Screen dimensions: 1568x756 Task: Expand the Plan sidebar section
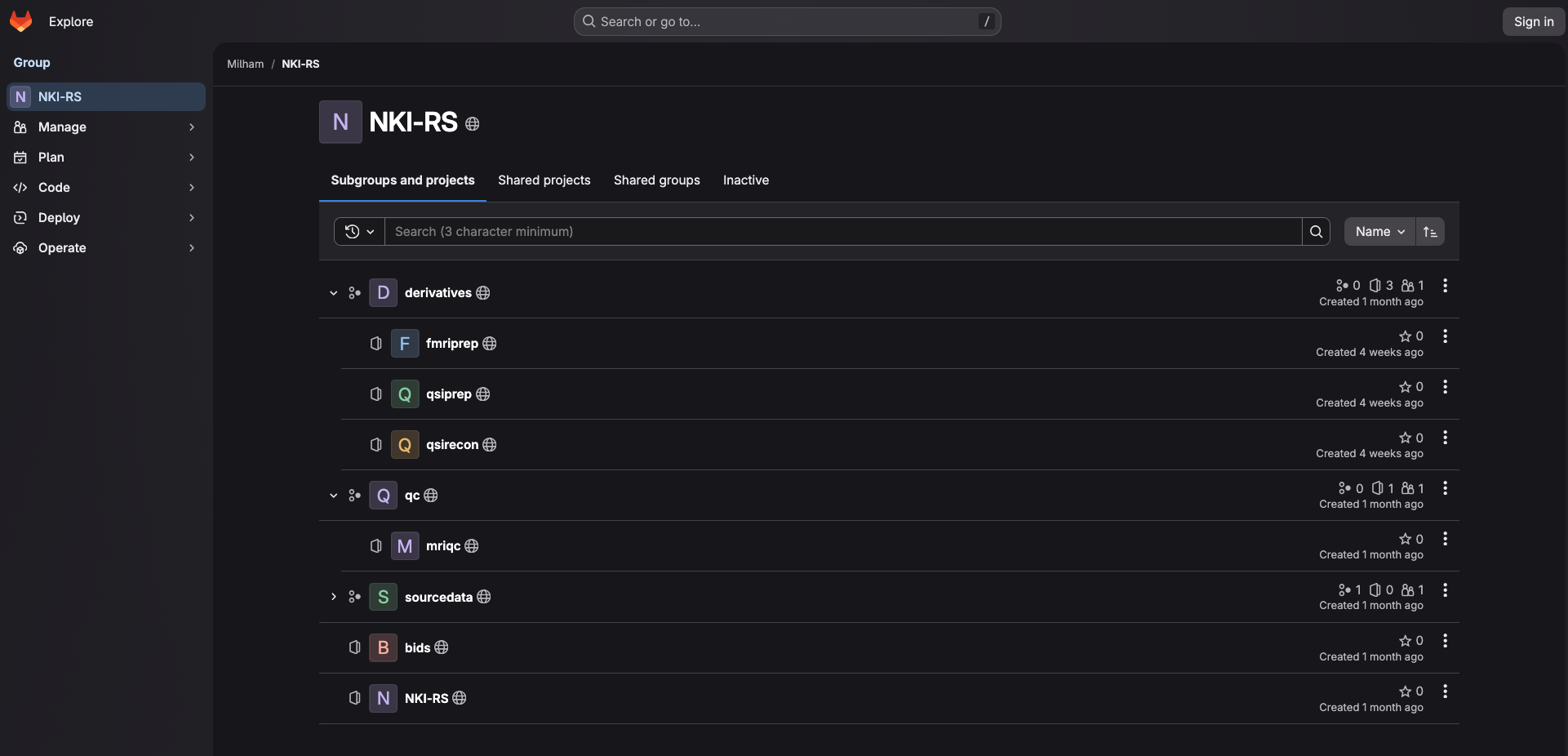105,158
